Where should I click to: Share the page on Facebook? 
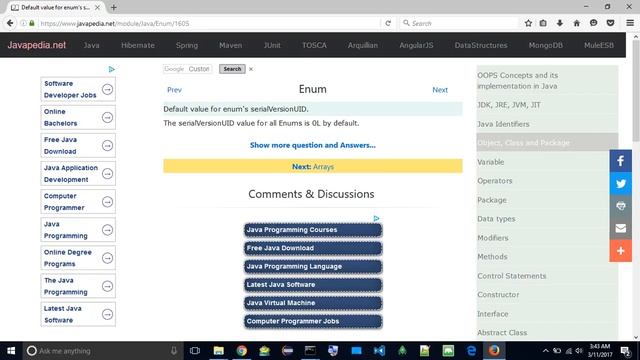point(620,161)
